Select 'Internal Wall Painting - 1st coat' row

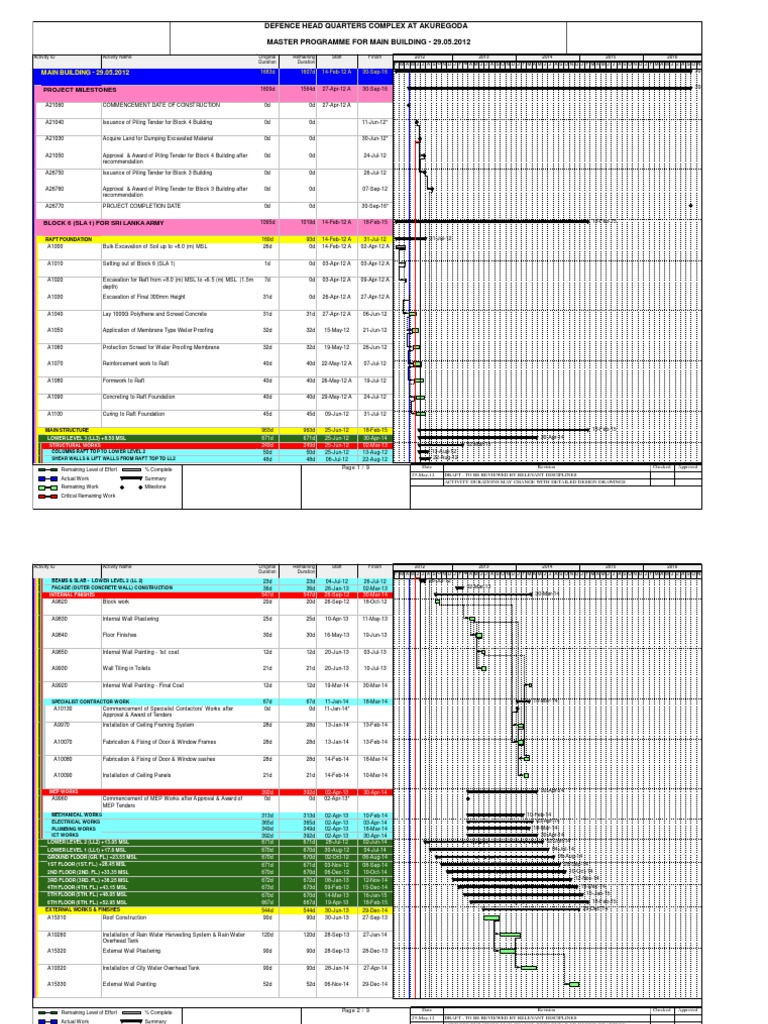point(141,652)
